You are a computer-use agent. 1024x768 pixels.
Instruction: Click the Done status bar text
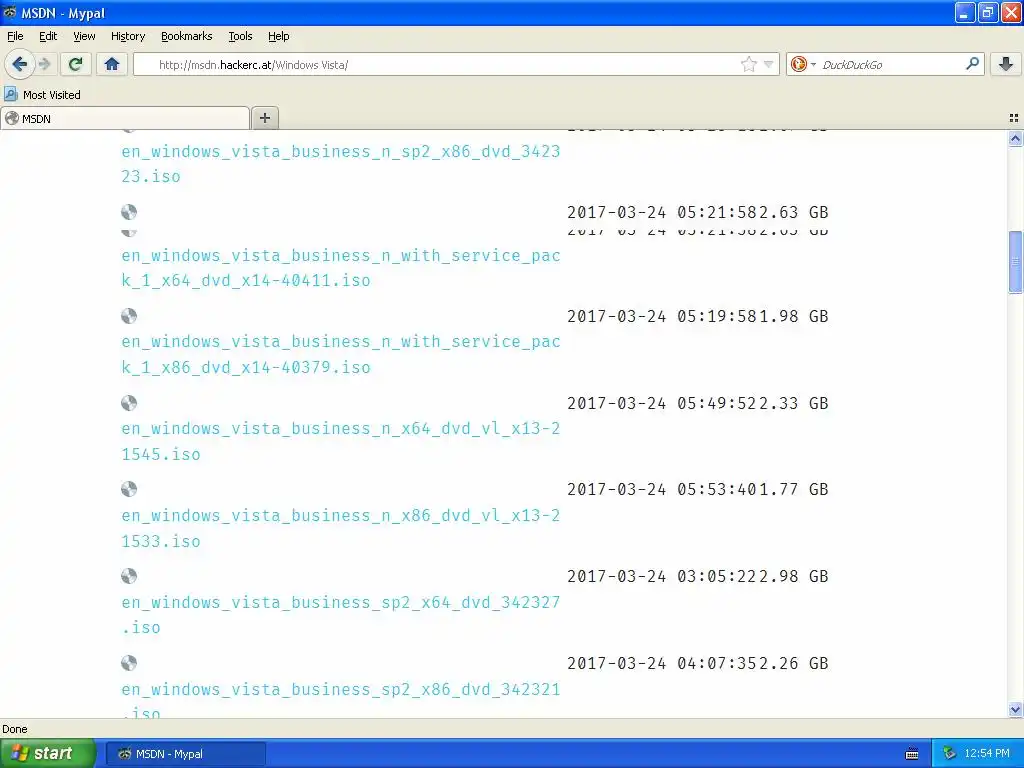pos(14,729)
